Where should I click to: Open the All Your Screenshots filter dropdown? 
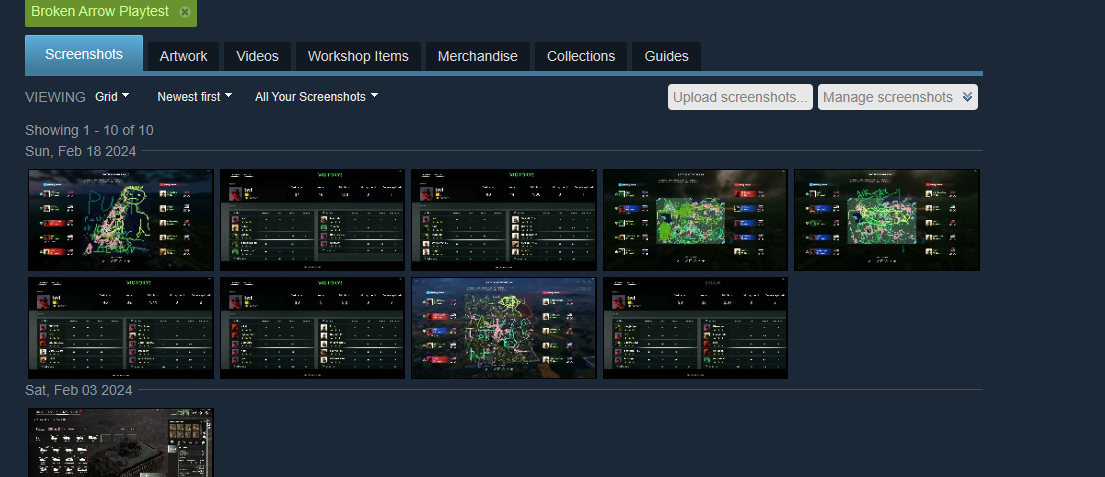pos(316,97)
